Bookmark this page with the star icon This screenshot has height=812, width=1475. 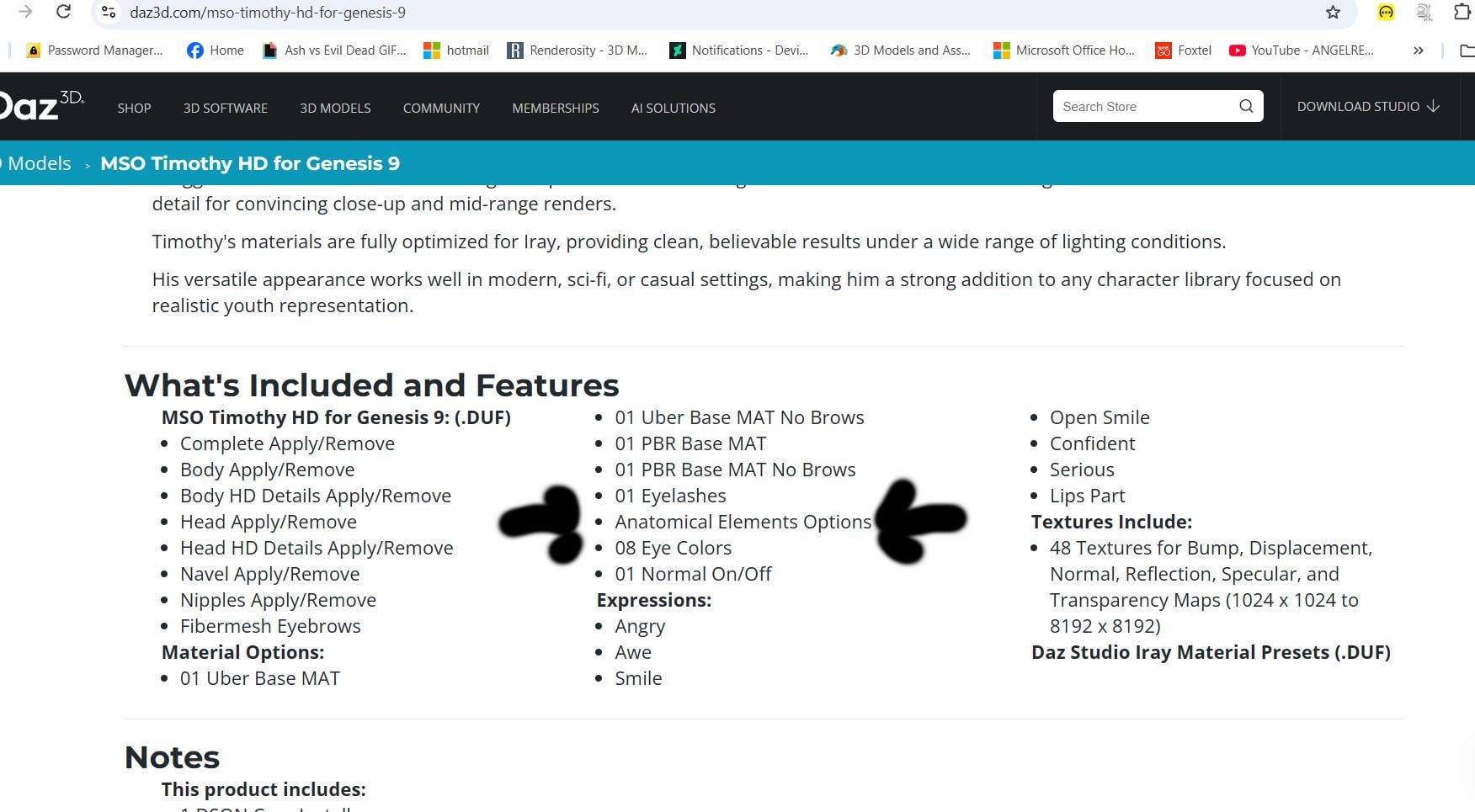pos(1333,12)
